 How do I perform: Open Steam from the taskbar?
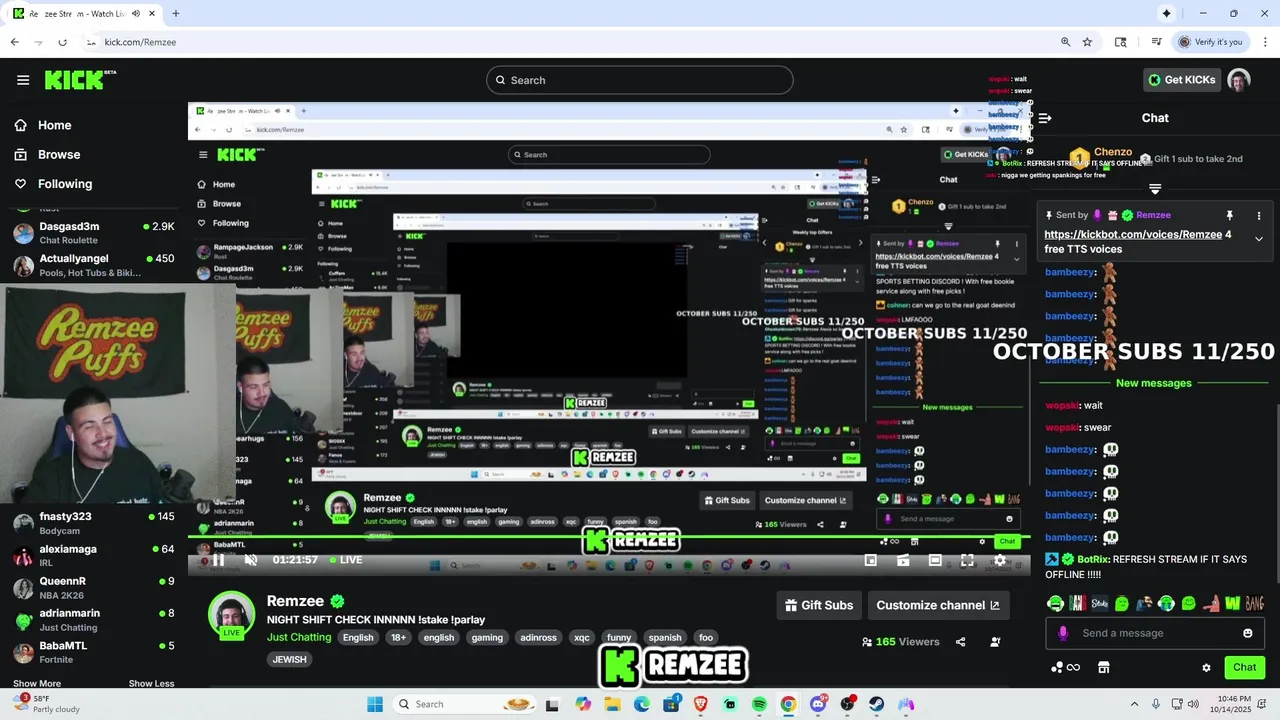coord(877,704)
